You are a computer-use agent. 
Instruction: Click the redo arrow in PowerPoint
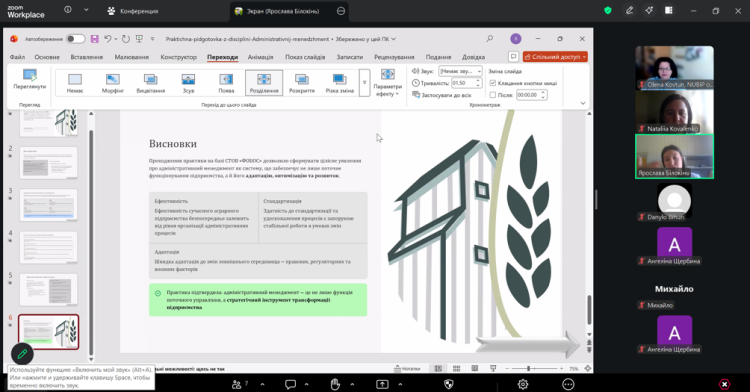click(125, 39)
